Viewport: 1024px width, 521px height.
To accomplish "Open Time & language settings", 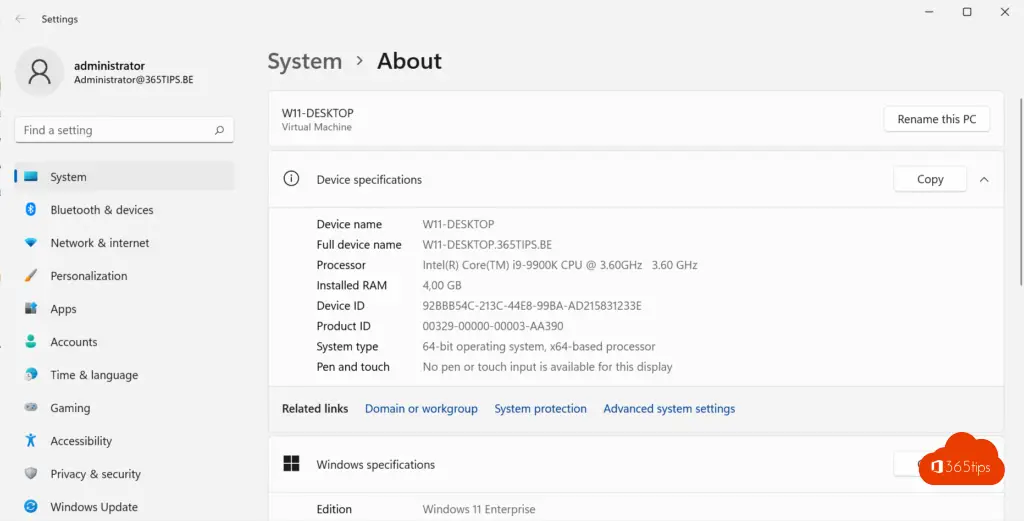I will (x=124, y=375).
